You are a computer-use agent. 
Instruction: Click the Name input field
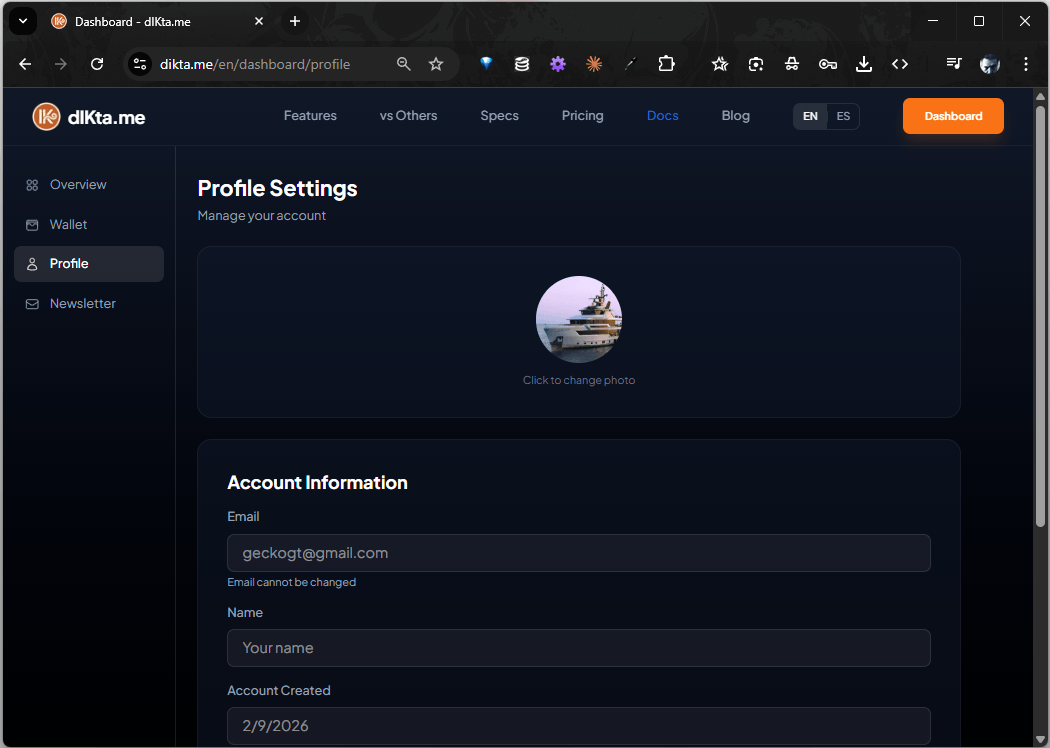[578, 648]
